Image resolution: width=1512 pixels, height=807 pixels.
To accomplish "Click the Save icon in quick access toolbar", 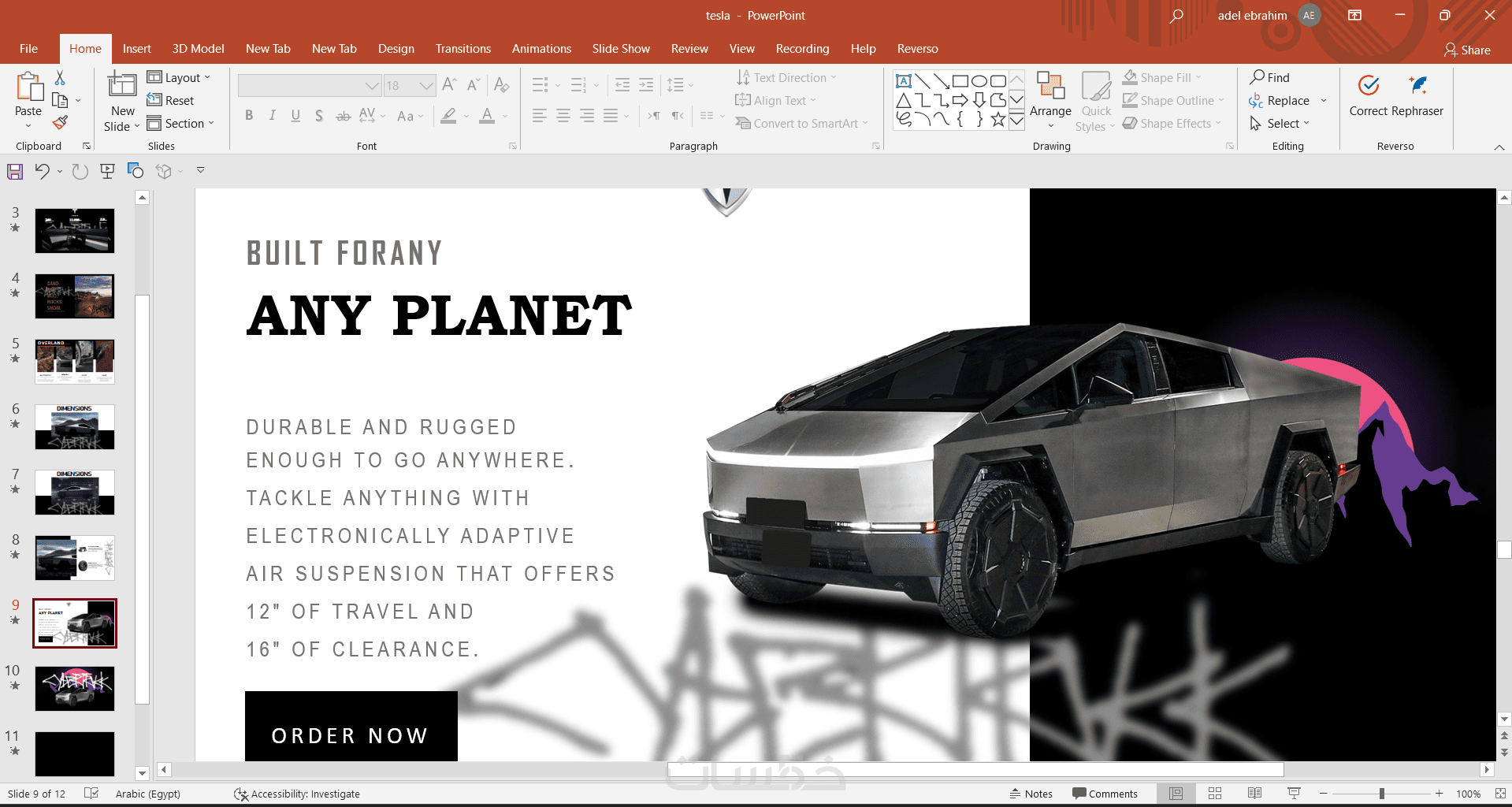I will point(15,171).
